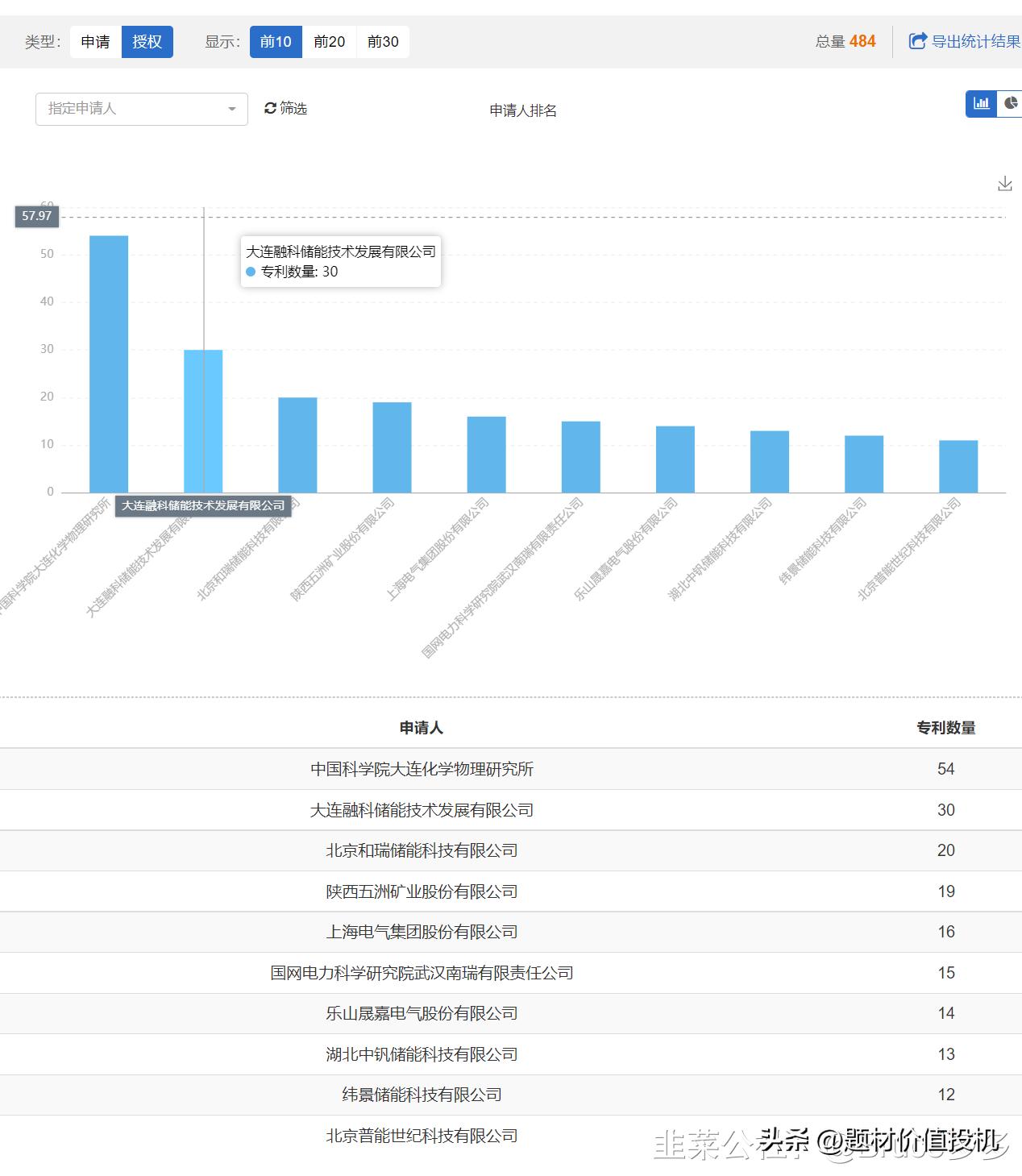The image size is (1022, 1176).
Task: Click the 专利数量 column header
Action: (x=945, y=728)
